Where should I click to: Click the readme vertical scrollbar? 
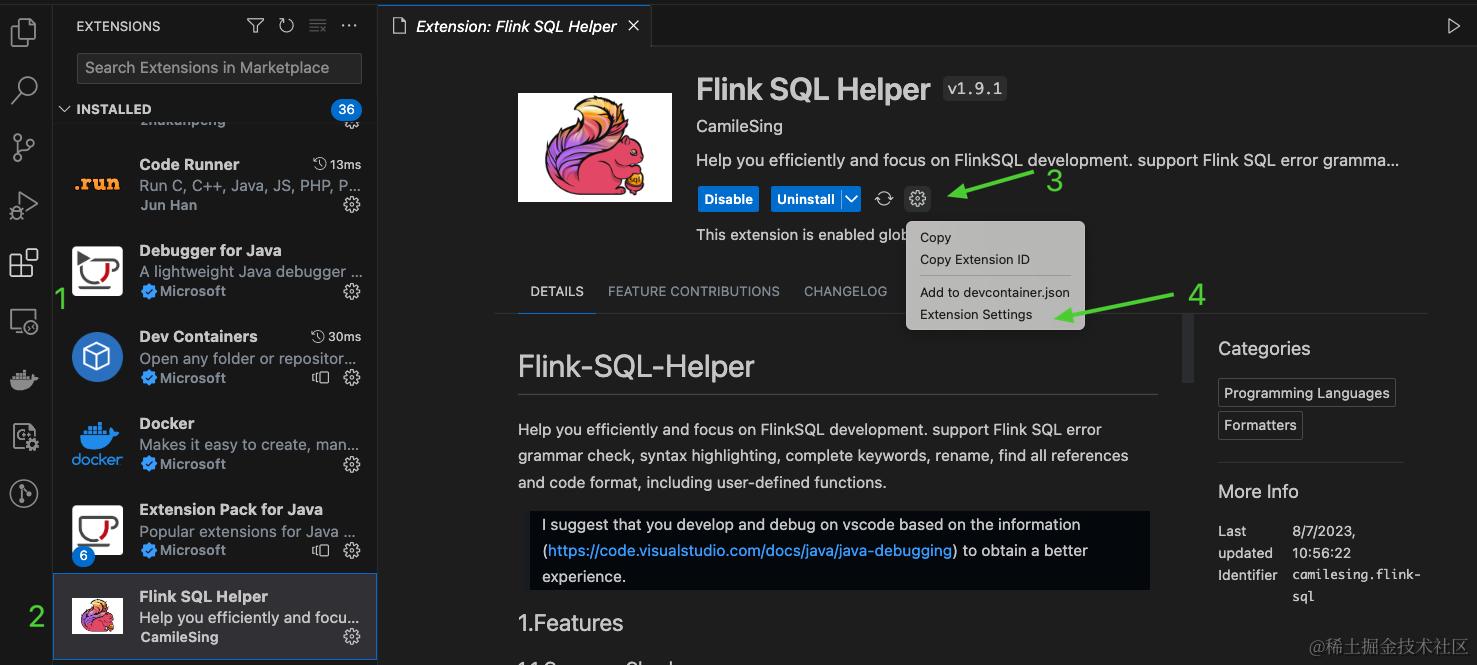click(x=1188, y=348)
